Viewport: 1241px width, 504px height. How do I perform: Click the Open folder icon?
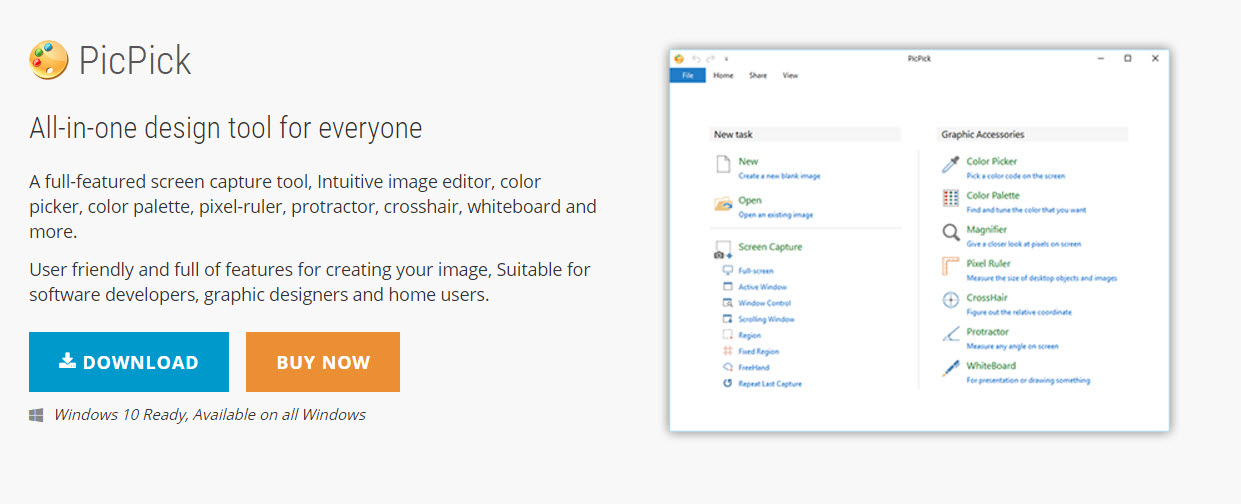(x=723, y=205)
